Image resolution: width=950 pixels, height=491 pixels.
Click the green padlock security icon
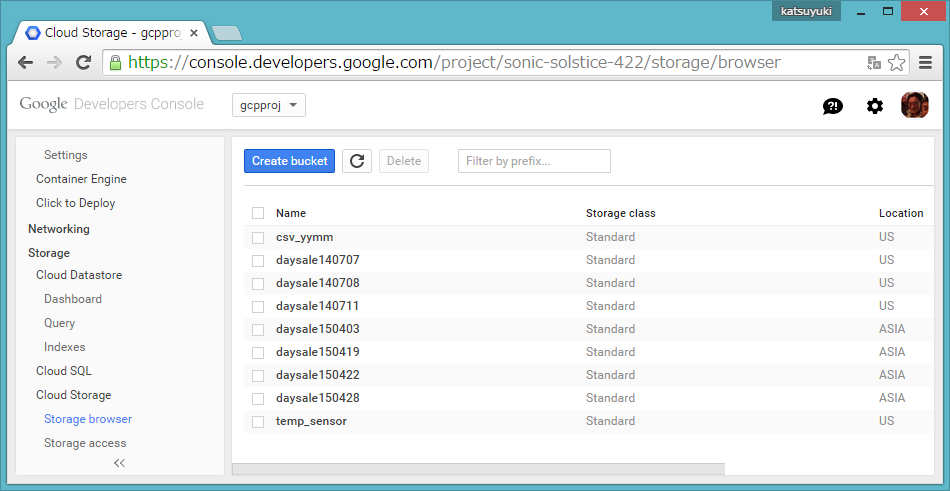116,62
